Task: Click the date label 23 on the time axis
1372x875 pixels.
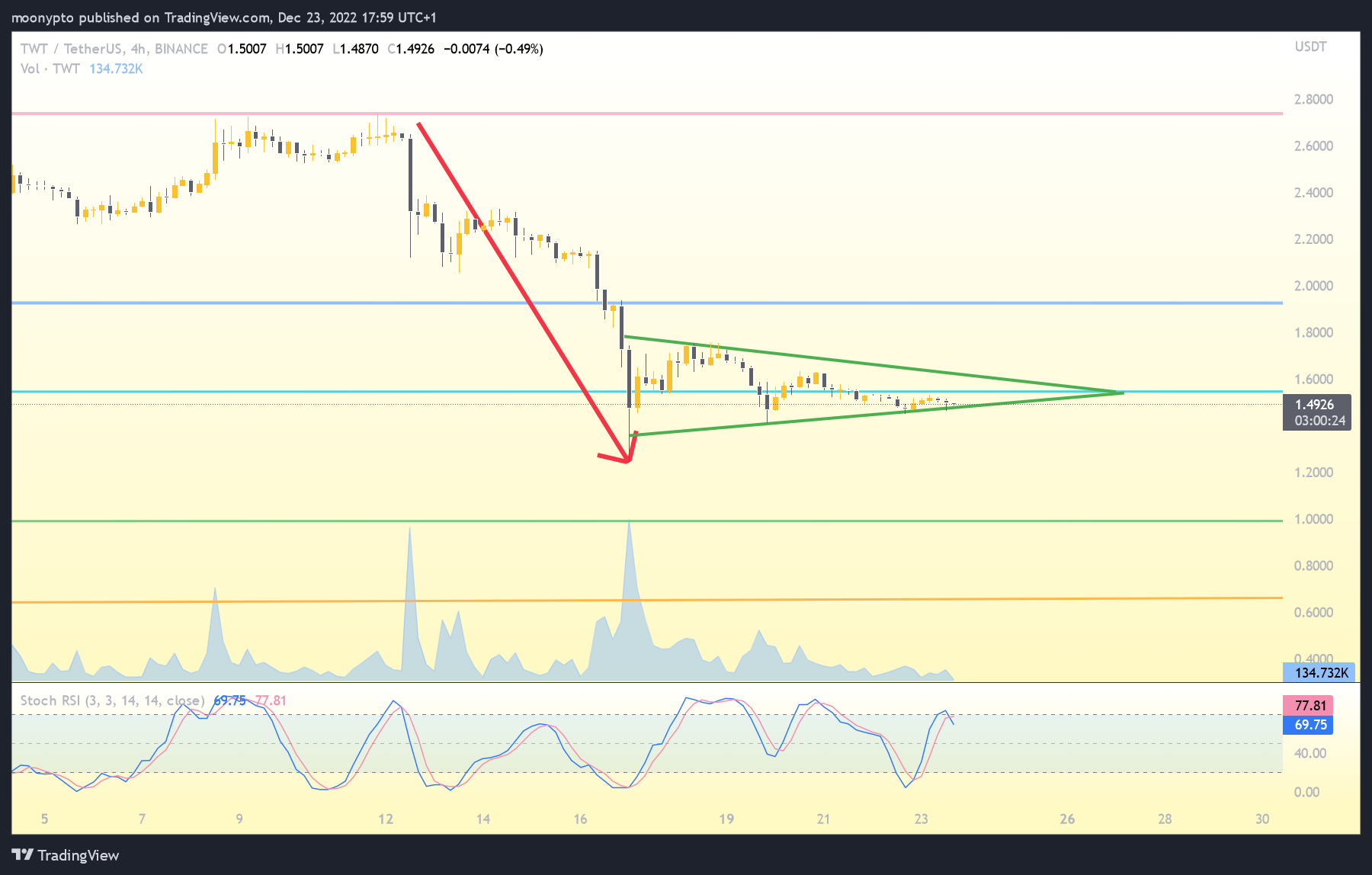Action: click(921, 819)
